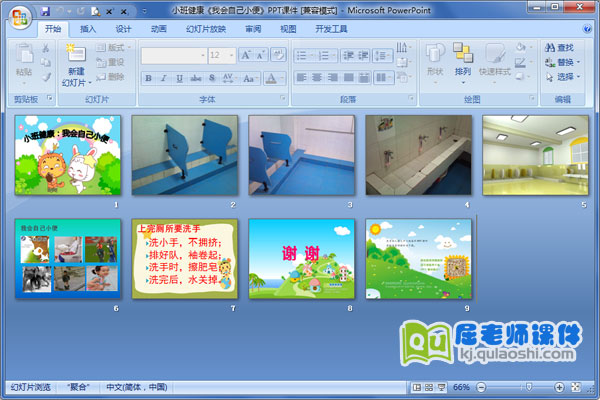The image size is (600, 400).
Task: Click 替换 to replace text
Action: click(562, 62)
